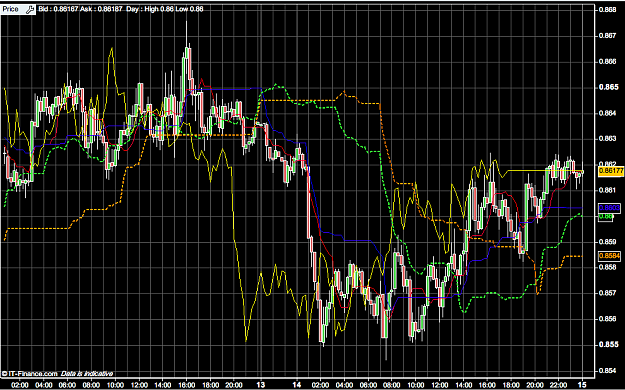The width and height of the screenshot is (625, 390).
Task: Open chart settings with the wrench icon
Action: coord(29,10)
